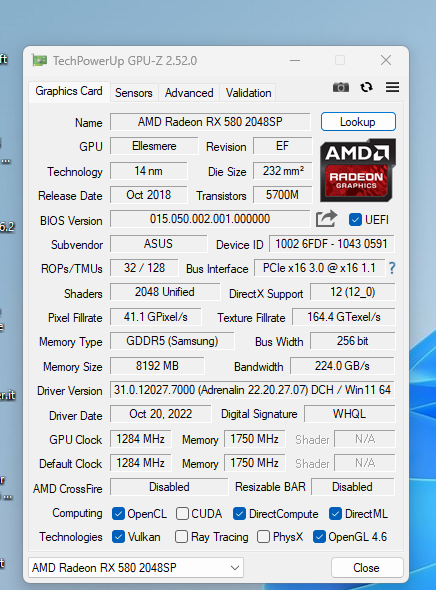Screen dimensions: 436x590
Task: Click the ROPs/TMUs value 32 / 128
Action: coord(144,268)
